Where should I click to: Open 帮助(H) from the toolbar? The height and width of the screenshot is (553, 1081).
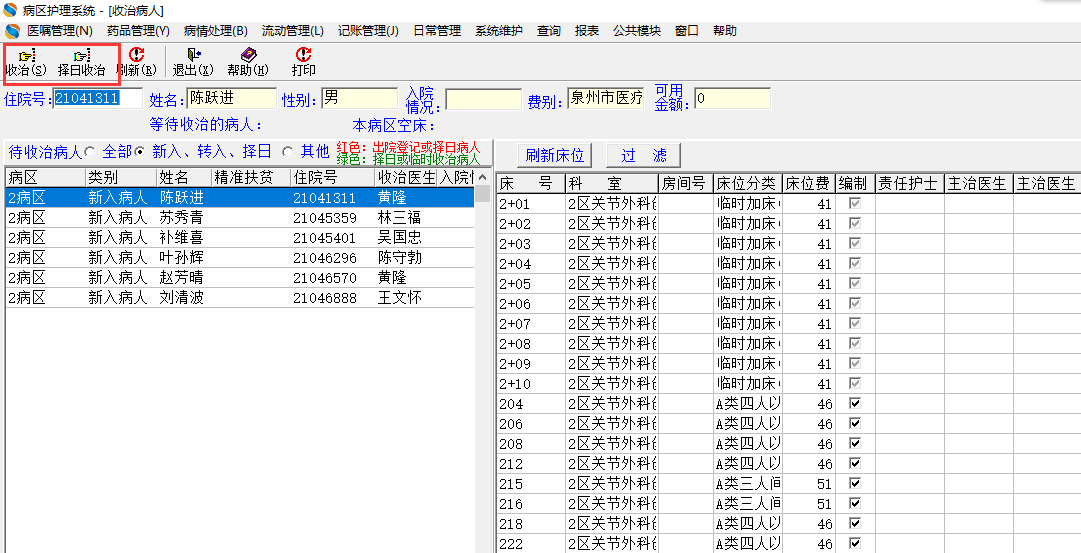248,62
